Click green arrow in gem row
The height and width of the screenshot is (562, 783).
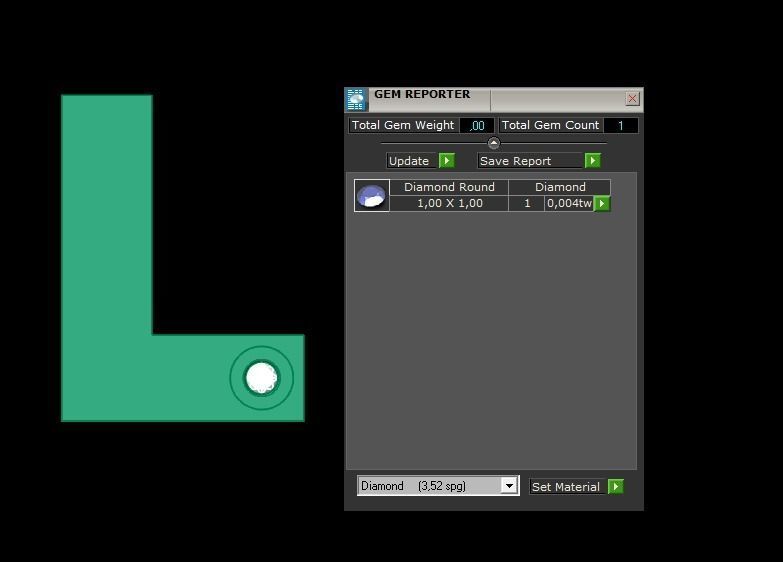(x=602, y=203)
